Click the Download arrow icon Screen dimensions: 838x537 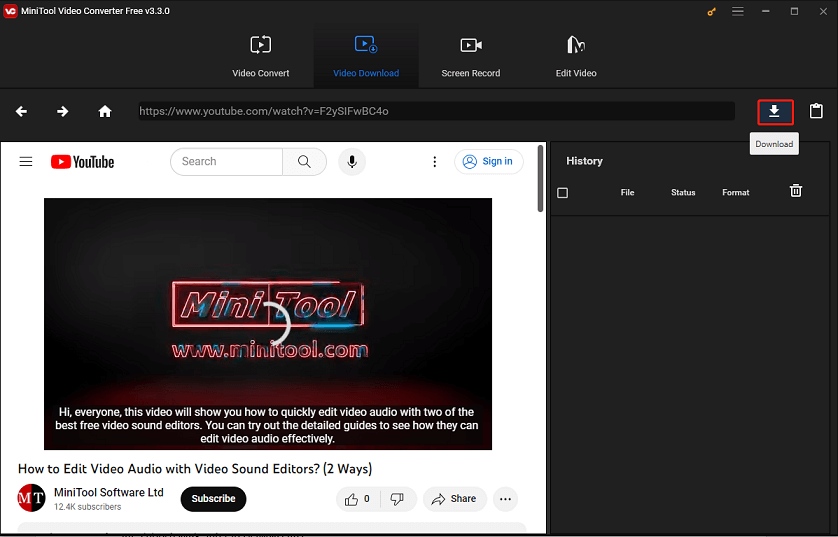774,112
